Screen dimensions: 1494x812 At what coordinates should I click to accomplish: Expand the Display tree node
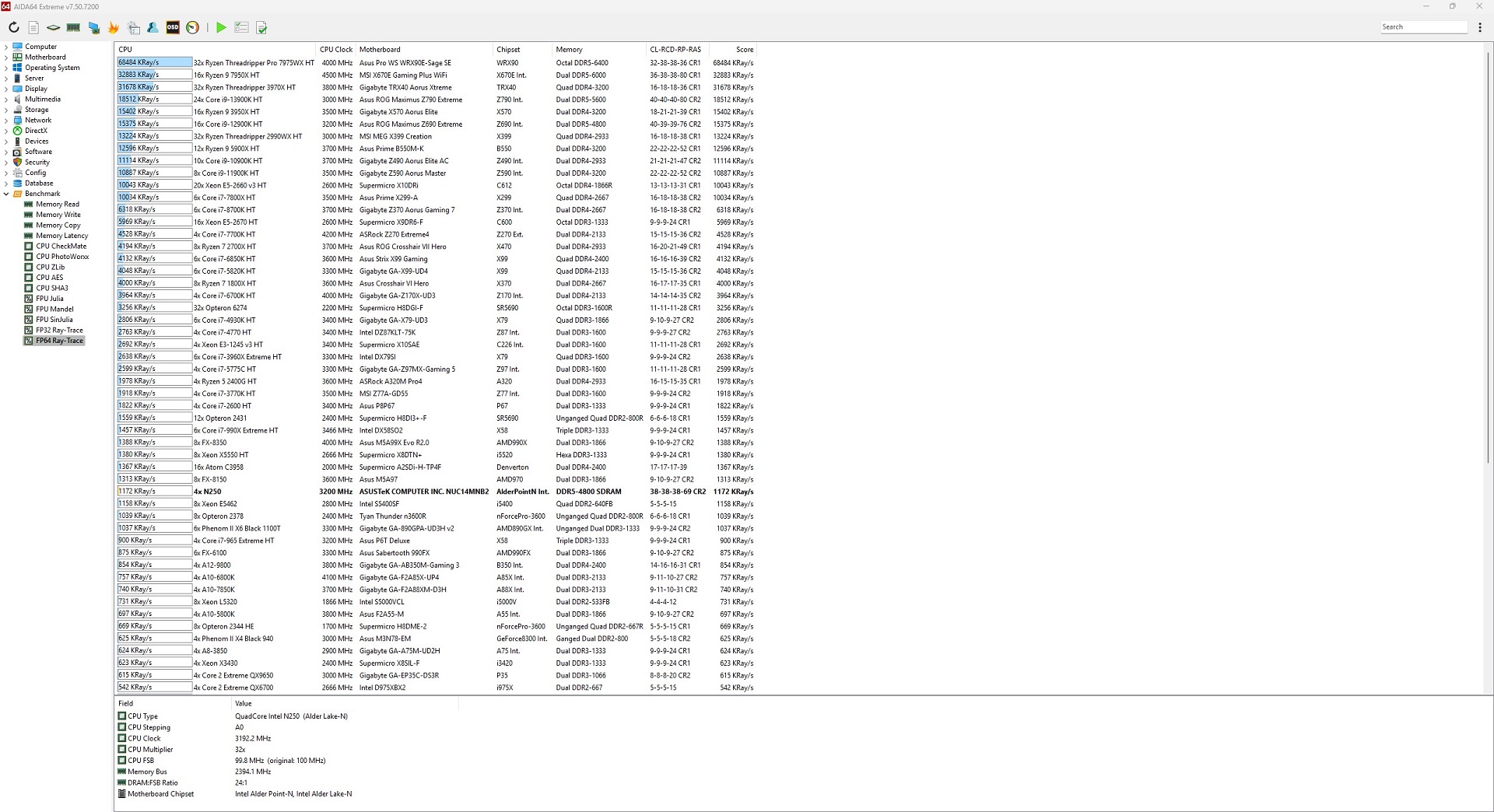[6, 89]
